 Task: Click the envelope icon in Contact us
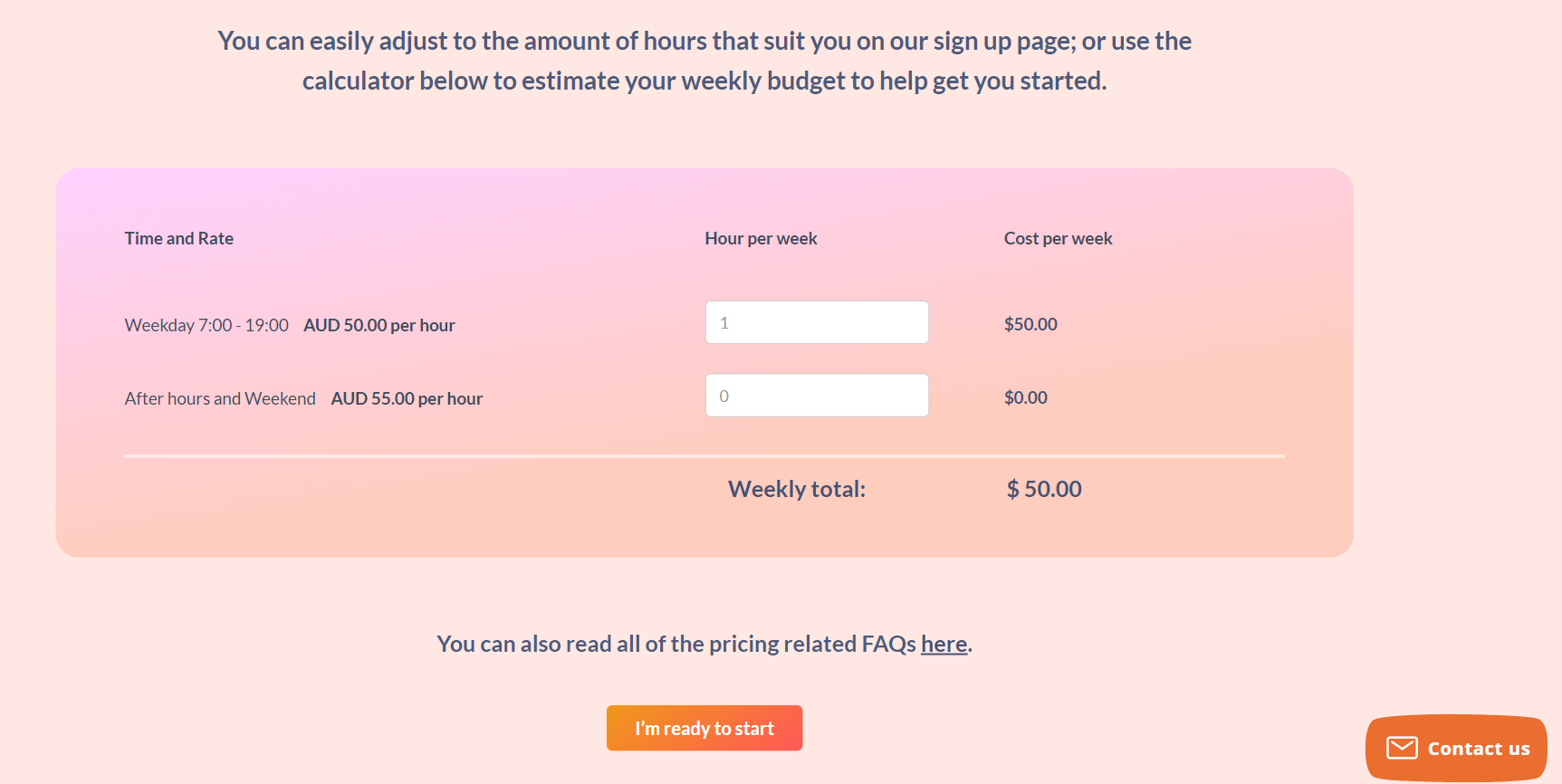click(1402, 748)
